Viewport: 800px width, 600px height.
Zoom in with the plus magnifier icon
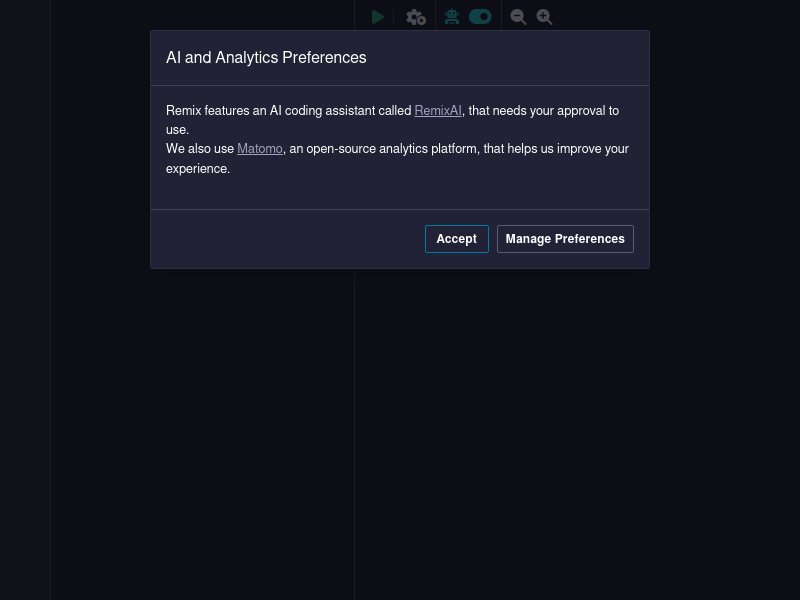(x=544, y=17)
